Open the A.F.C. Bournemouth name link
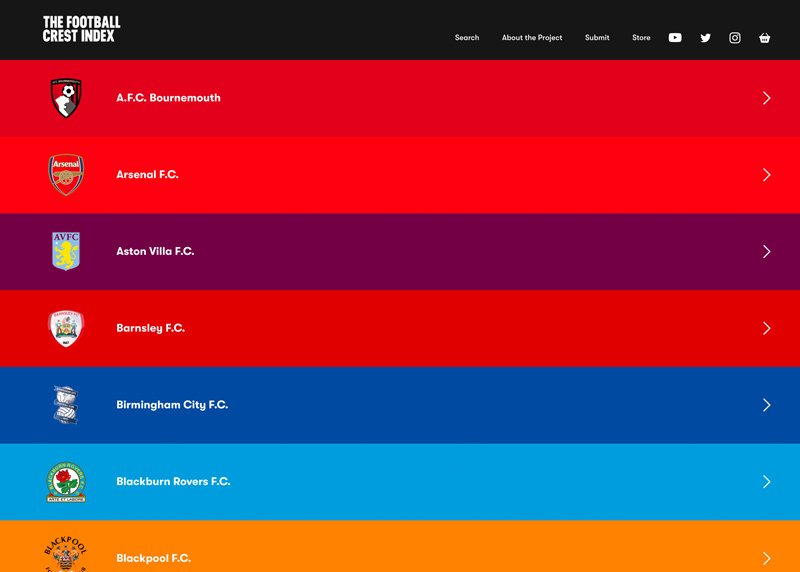The height and width of the screenshot is (572, 800). pos(168,98)
